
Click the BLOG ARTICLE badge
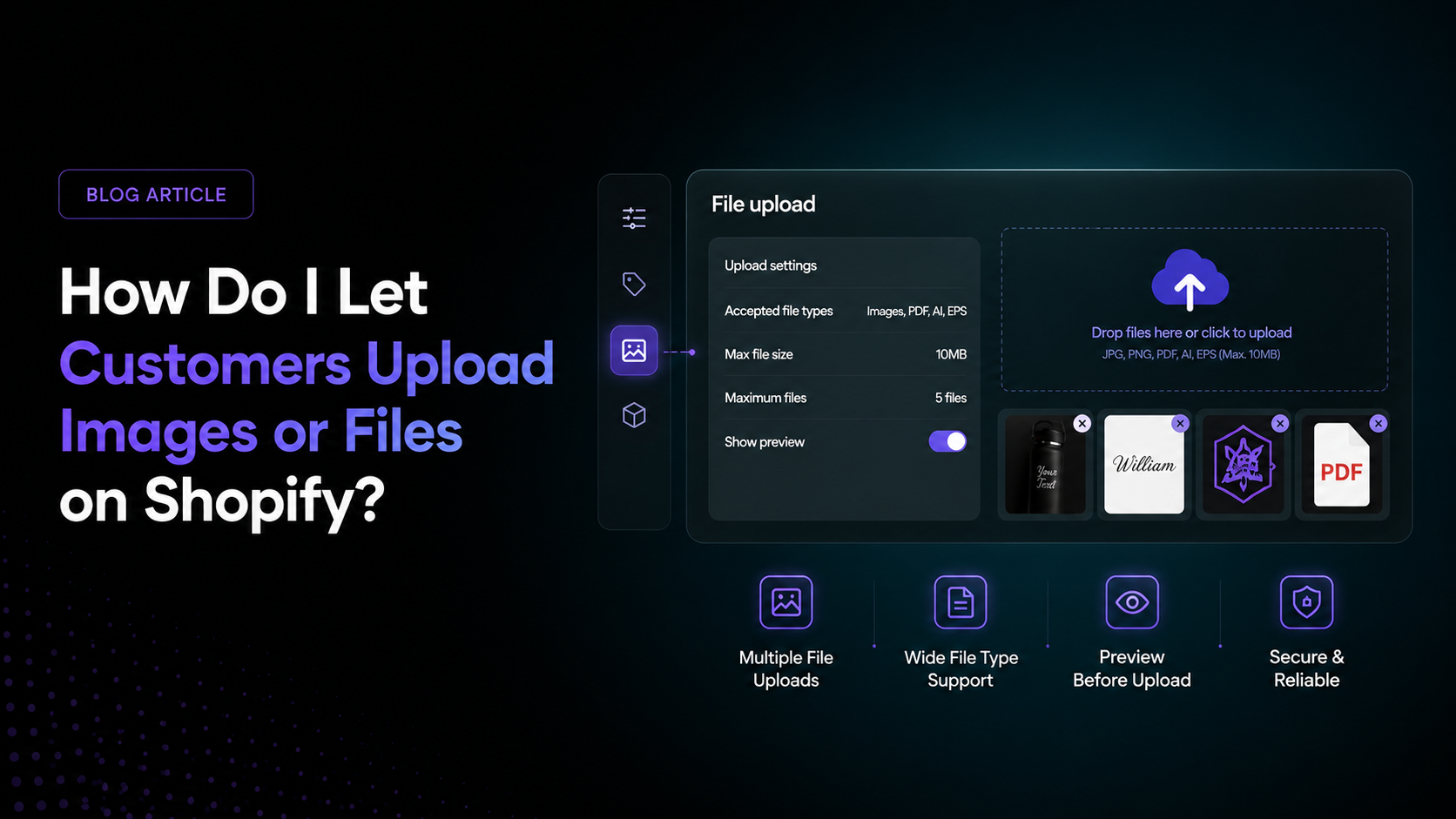click(x=156, y=194)
